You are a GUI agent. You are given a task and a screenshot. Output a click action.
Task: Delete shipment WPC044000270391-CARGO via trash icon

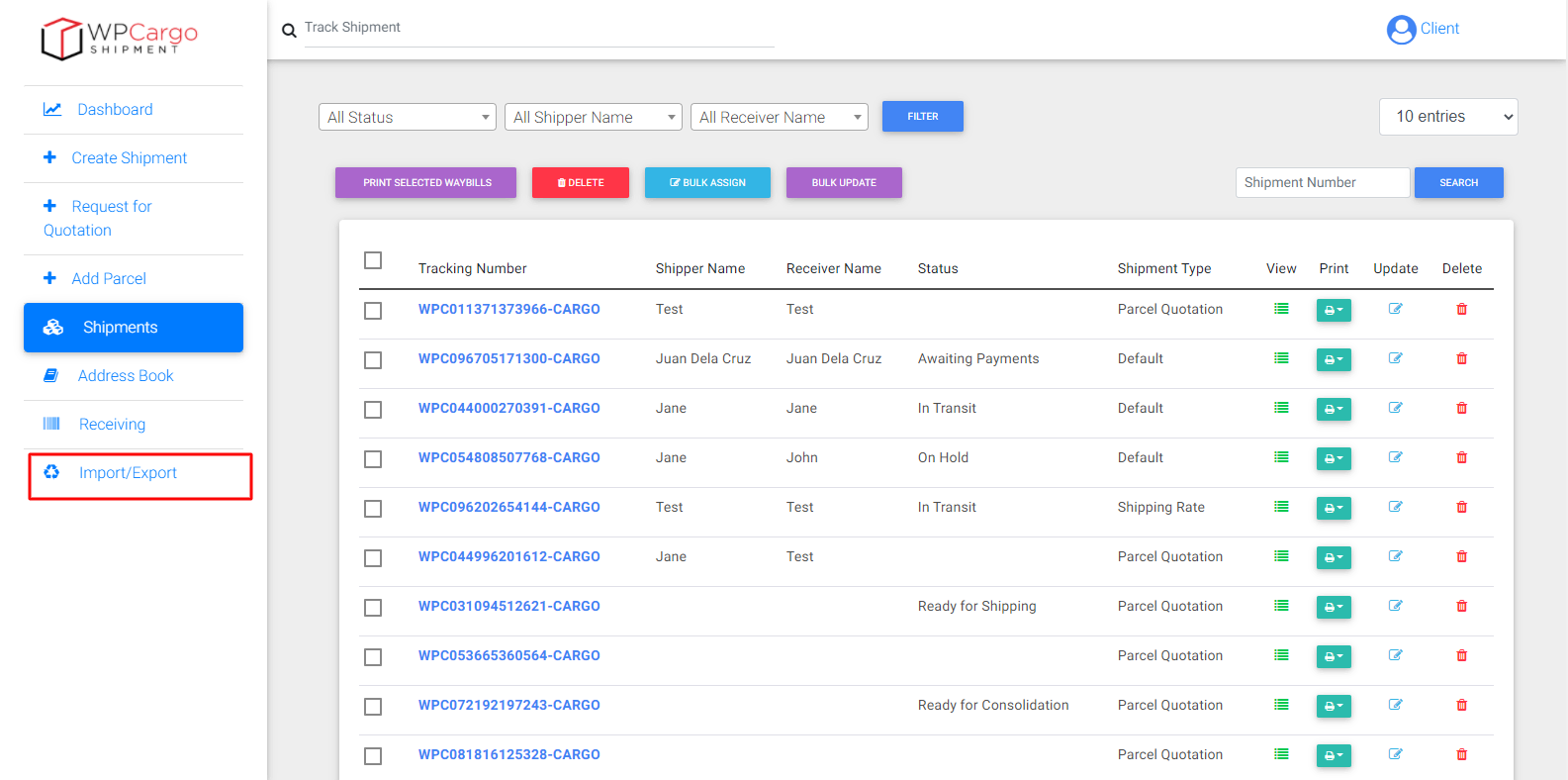[1461, 408]
